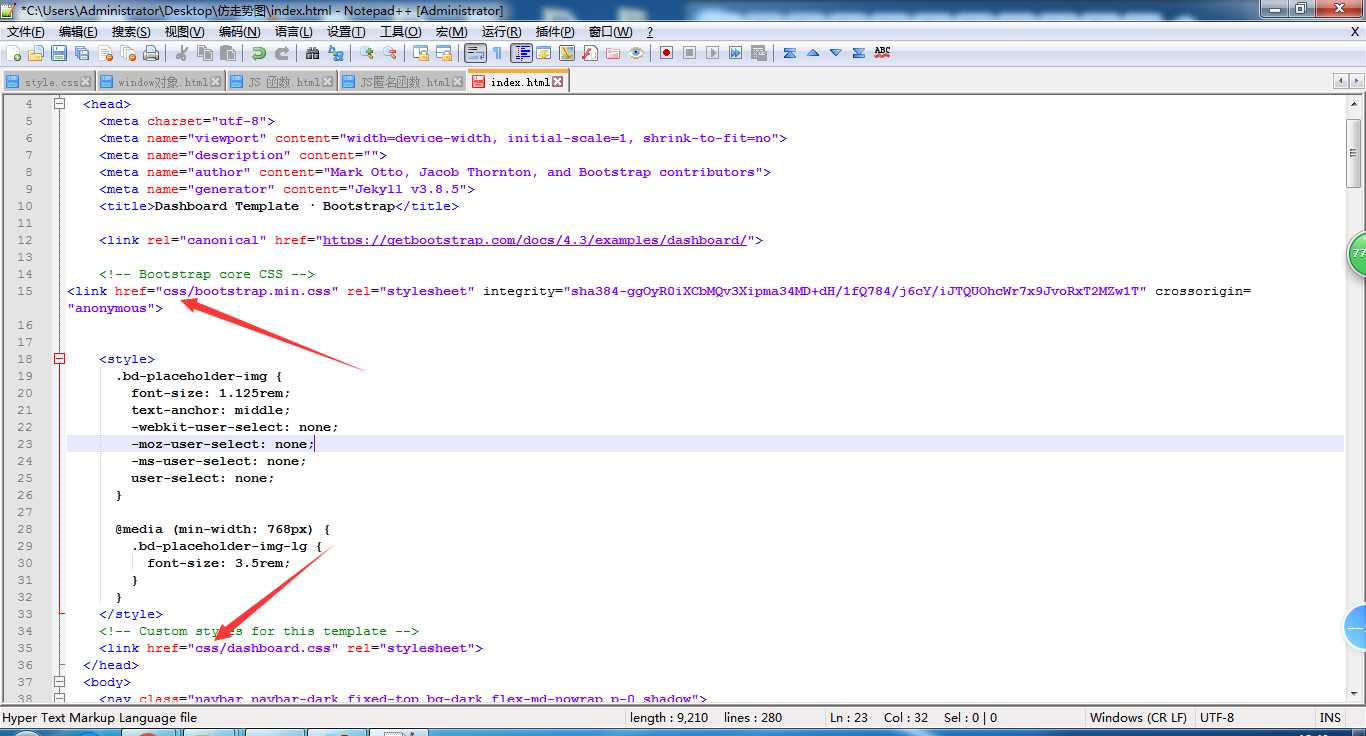Click the user-defined language dialog icon
The height and width of the screenshot is (736, 1366).
[544, 53]
